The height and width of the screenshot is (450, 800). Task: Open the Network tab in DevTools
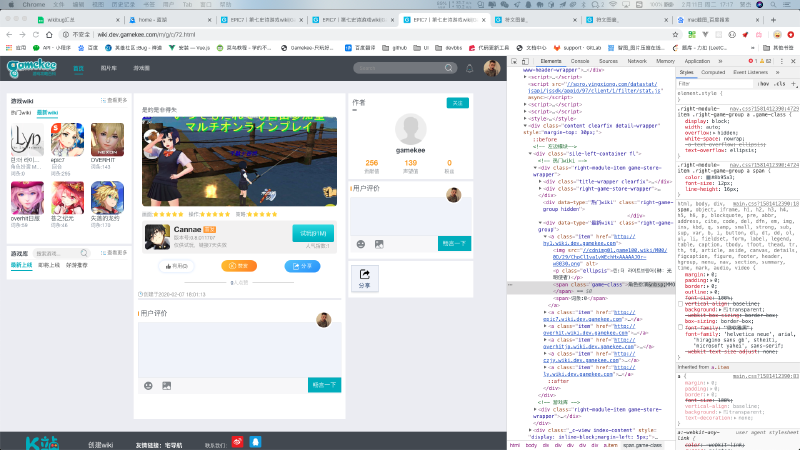click(x=637, y=61)
